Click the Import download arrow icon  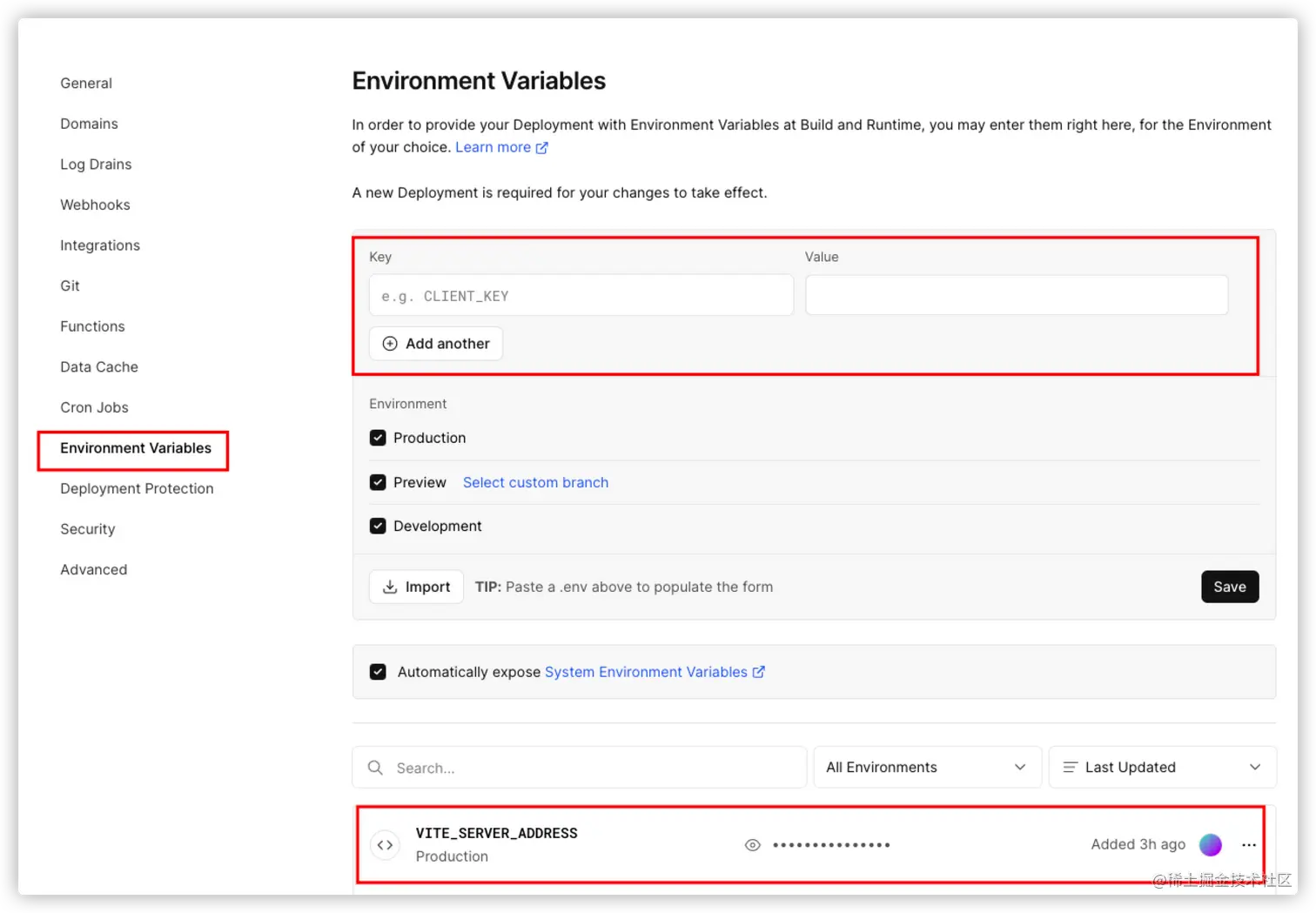click(x=390, y=587)
